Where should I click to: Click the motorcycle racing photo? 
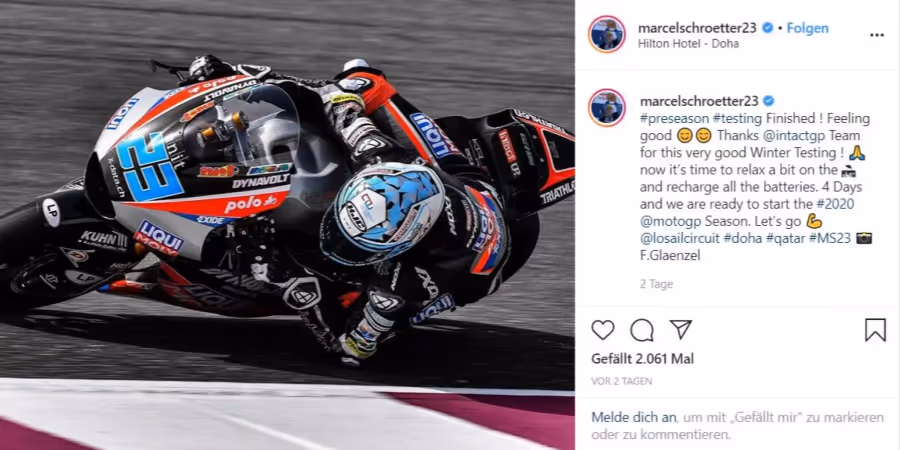click(x=287, y=225)
